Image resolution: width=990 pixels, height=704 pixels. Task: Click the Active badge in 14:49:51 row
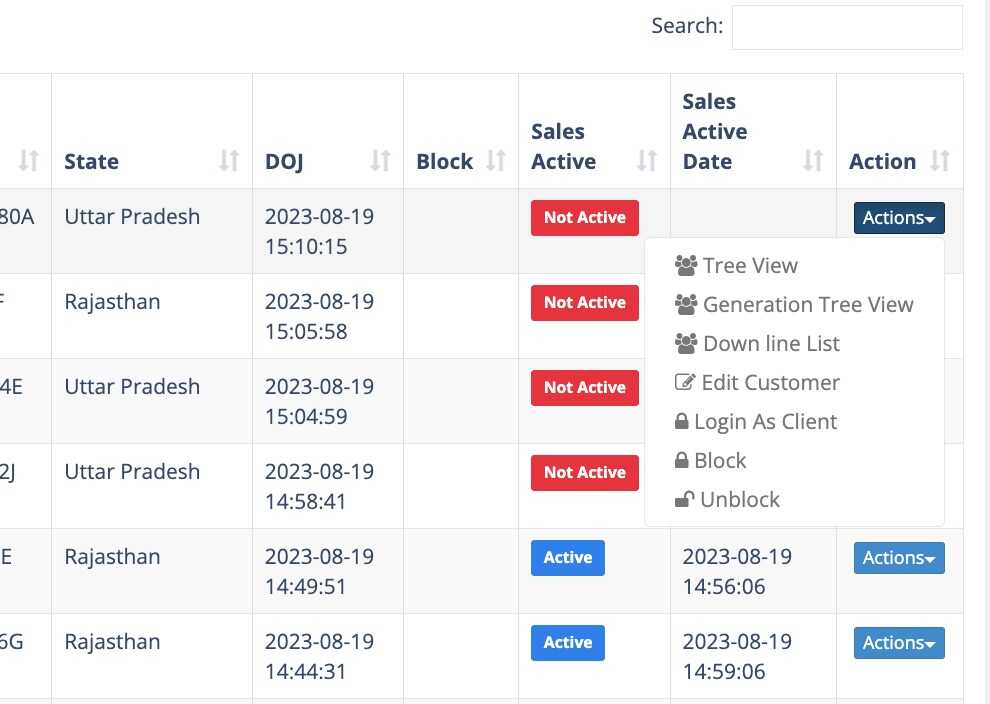(567, 558)
